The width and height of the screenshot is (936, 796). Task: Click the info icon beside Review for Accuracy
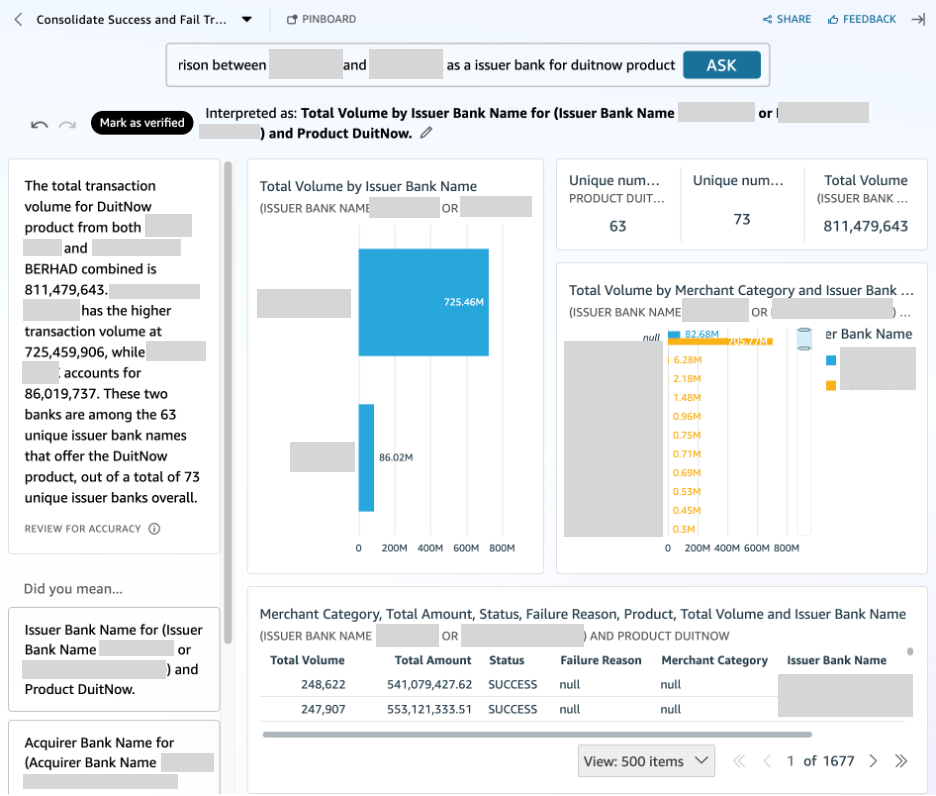coord(154,529)
